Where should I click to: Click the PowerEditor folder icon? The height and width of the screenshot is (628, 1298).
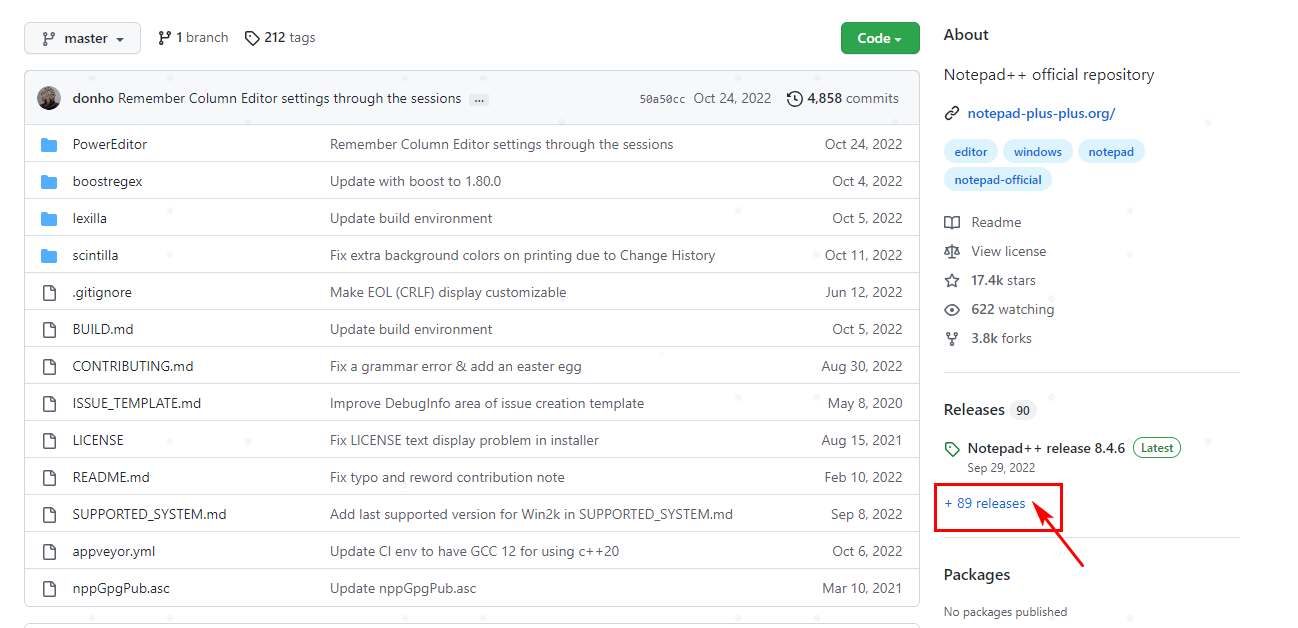(x=49, y=145)
